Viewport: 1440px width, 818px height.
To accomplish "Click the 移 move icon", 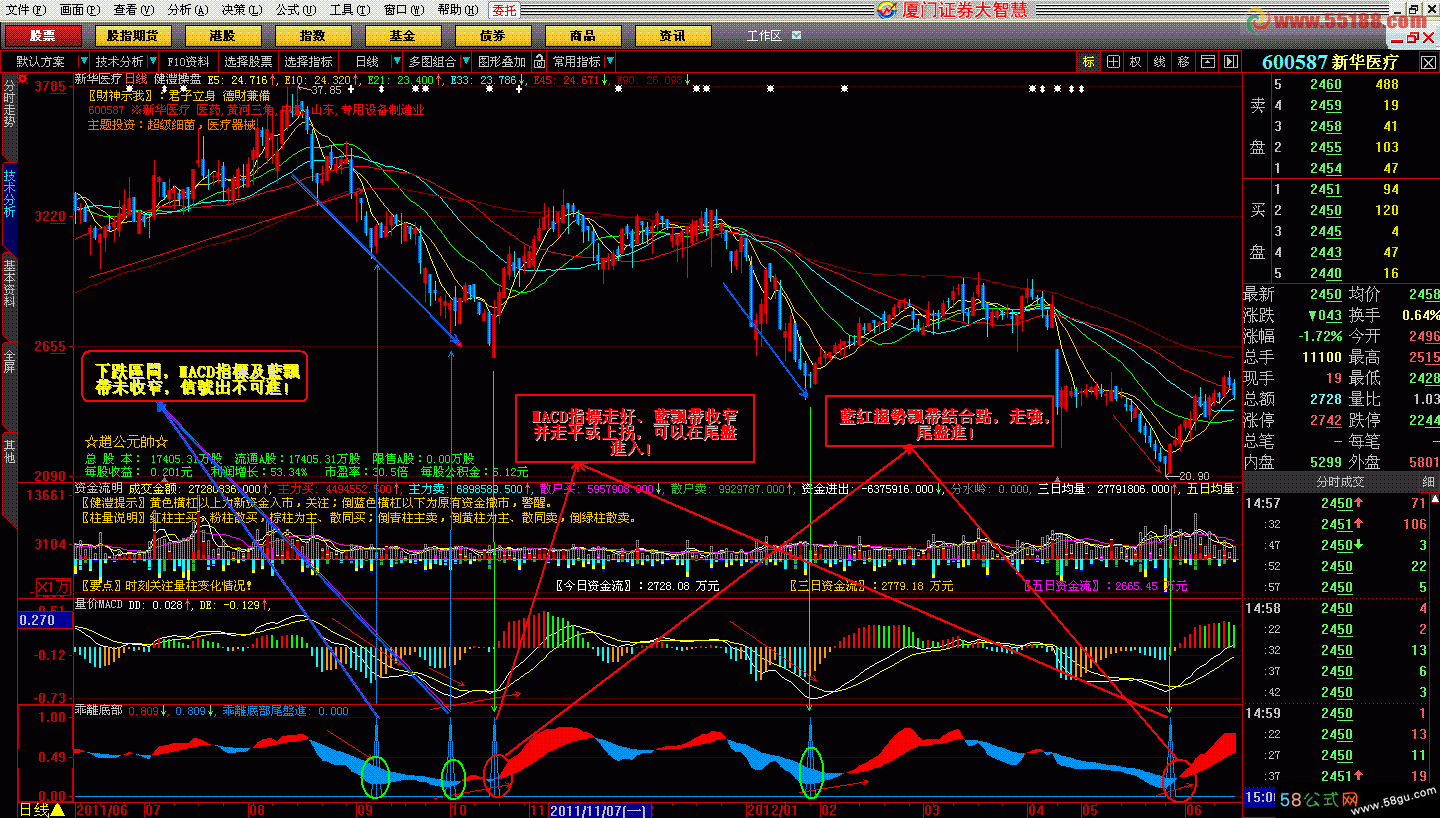I will pos(1184,62).
